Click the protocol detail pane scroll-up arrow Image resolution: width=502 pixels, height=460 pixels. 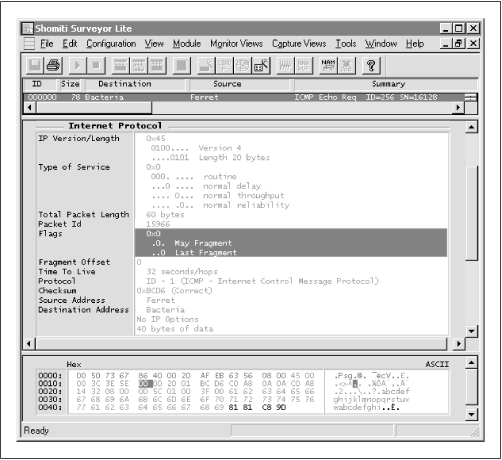click(x=471, y=127)
